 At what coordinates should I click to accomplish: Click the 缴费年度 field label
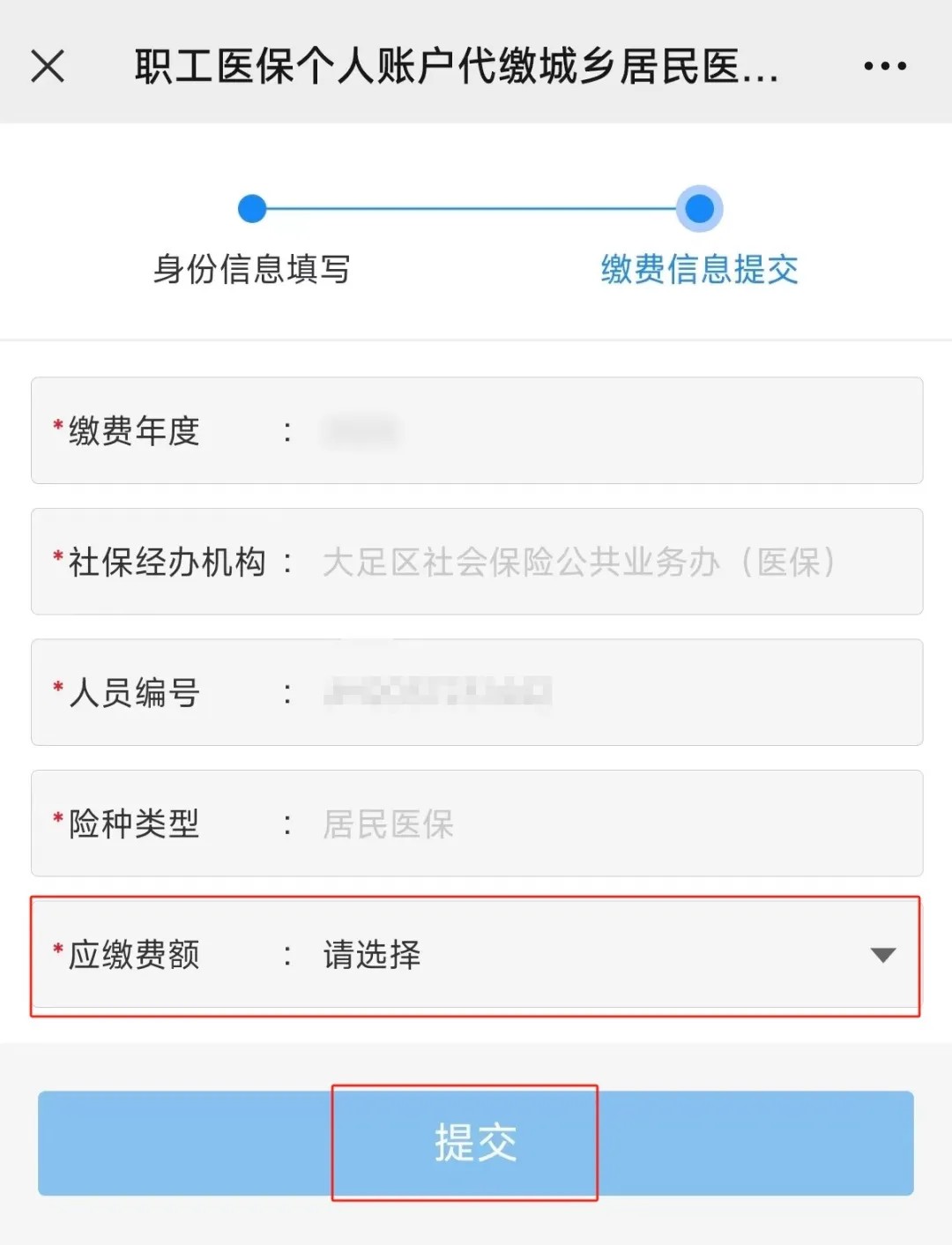(134, 431)
